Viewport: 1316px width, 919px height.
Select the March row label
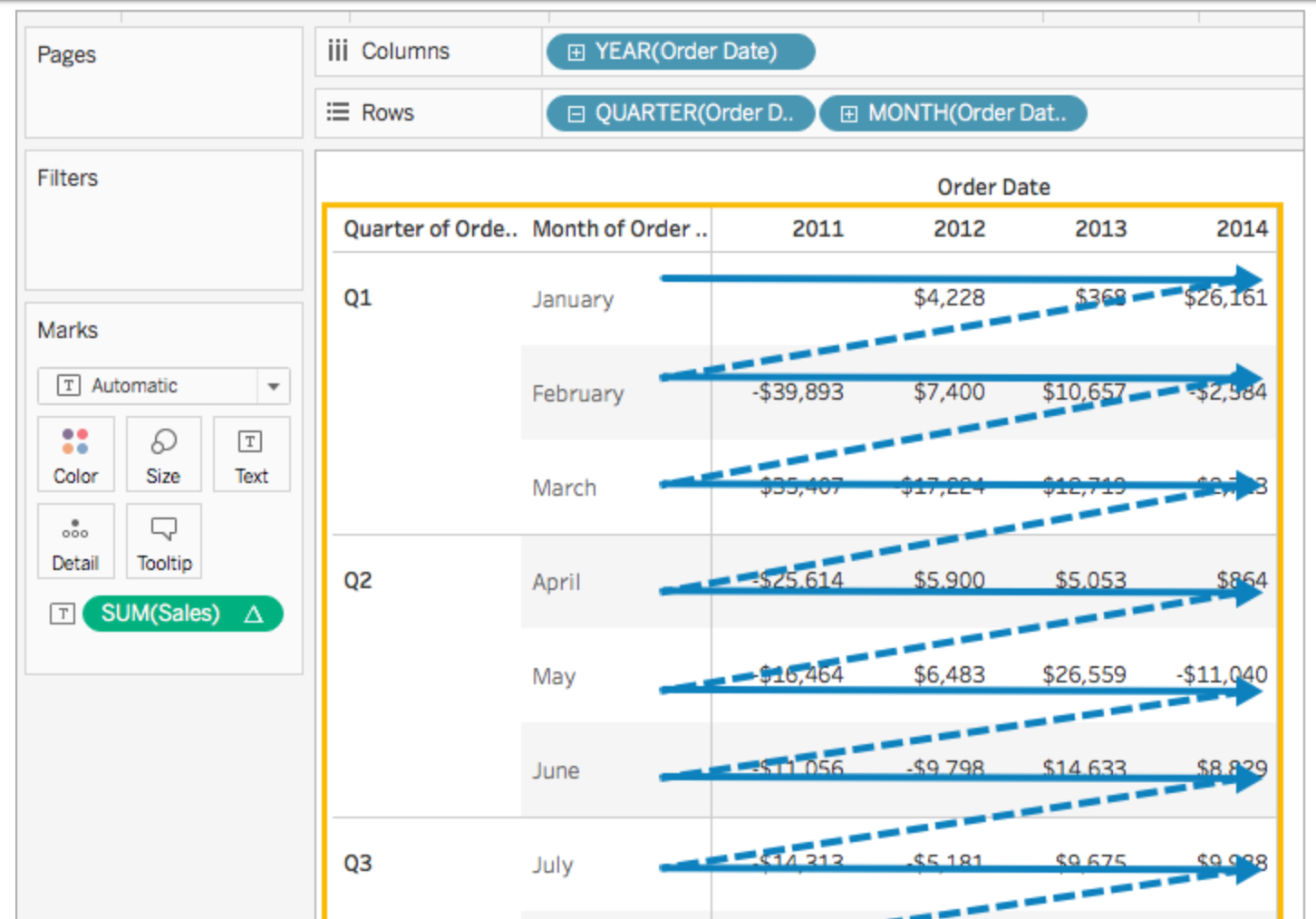click(564, 488)
